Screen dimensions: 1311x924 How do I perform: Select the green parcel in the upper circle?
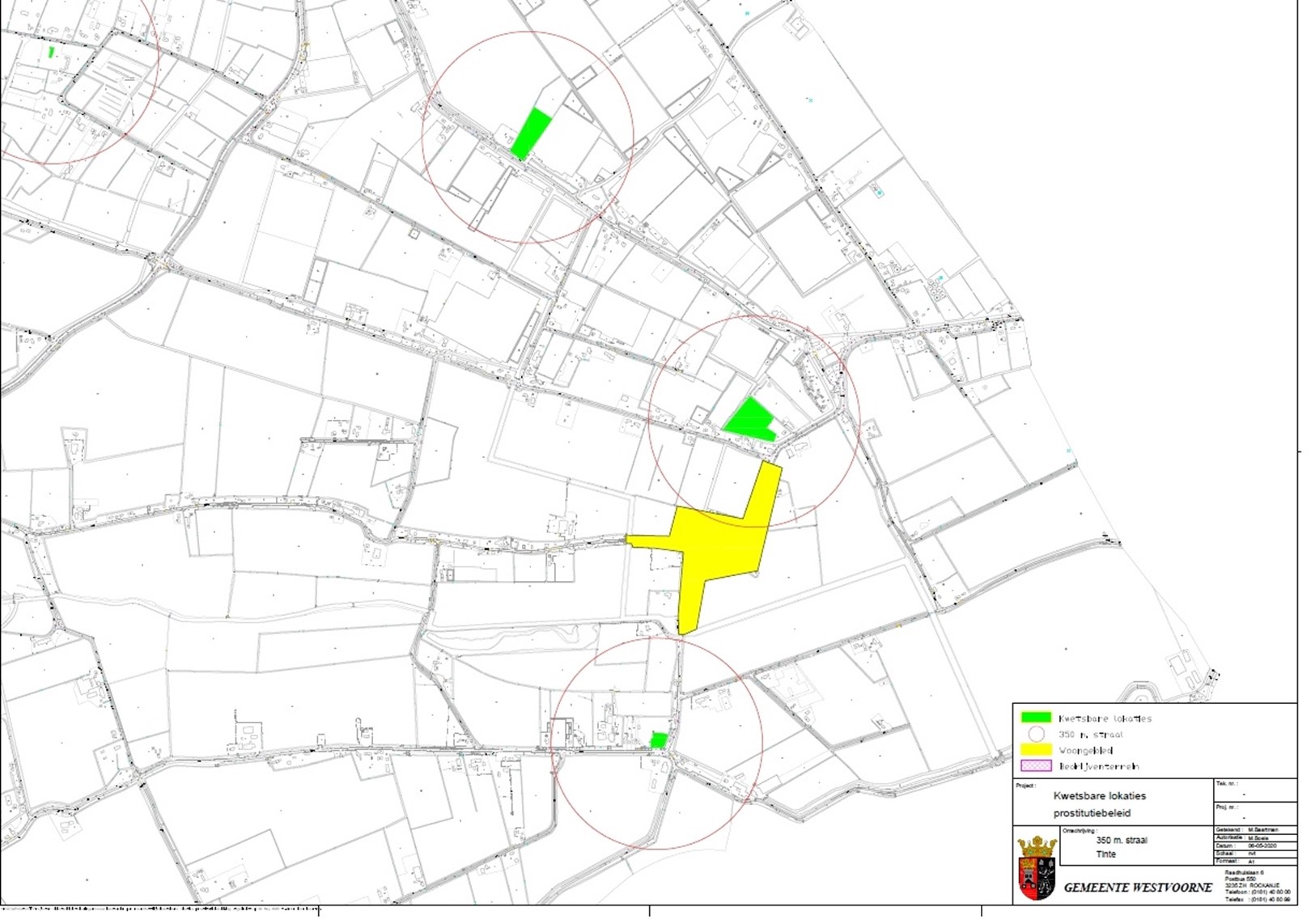[x=531, y=134]
